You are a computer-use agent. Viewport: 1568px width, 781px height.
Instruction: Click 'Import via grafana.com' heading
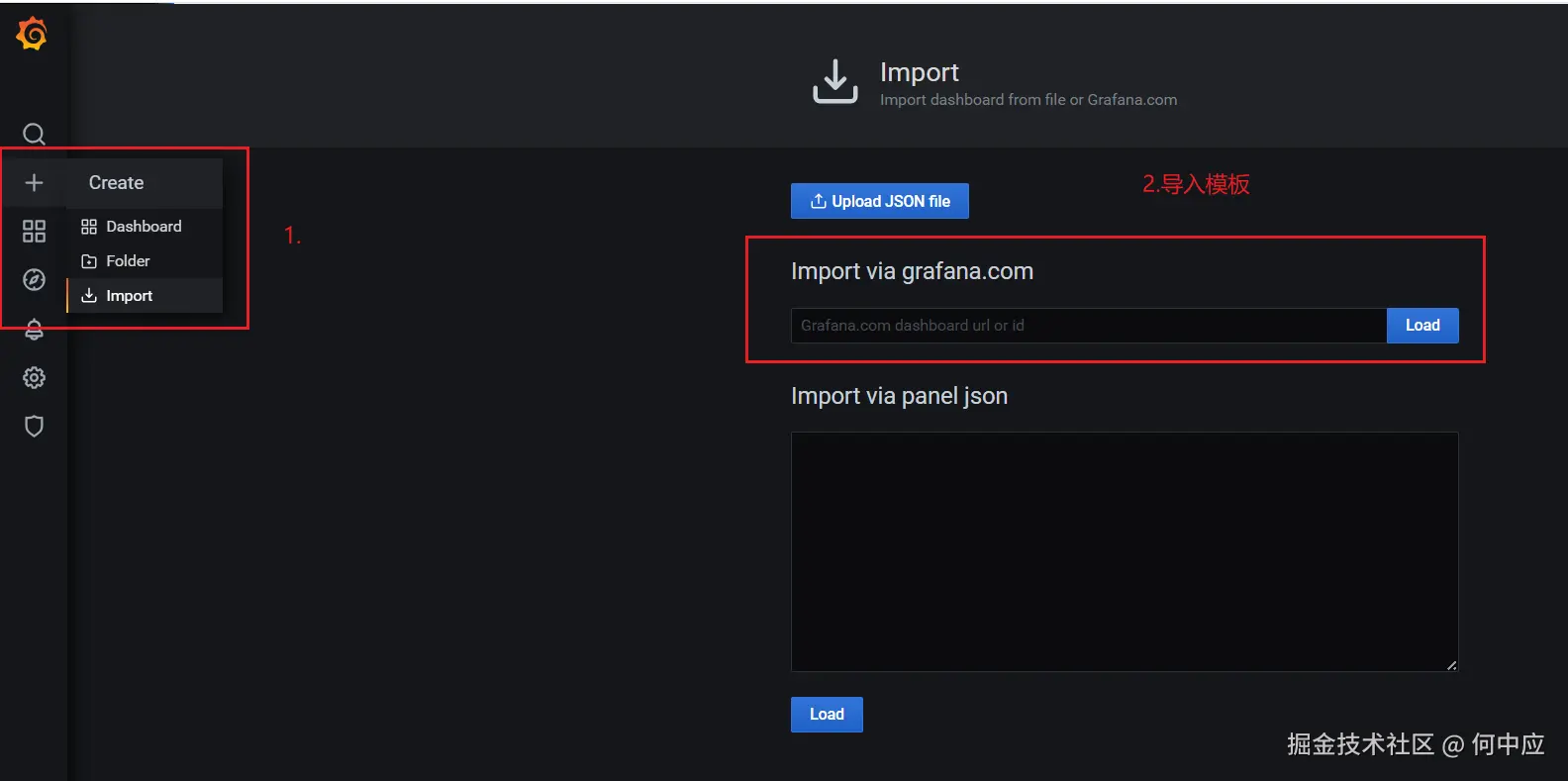tap(912, 271)
